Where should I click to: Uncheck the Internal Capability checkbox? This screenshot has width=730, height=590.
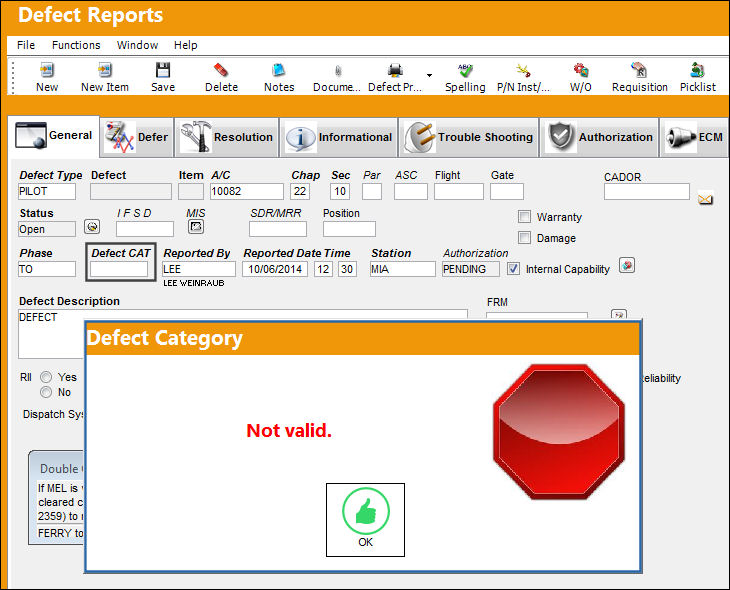click(x=513, y=269)
